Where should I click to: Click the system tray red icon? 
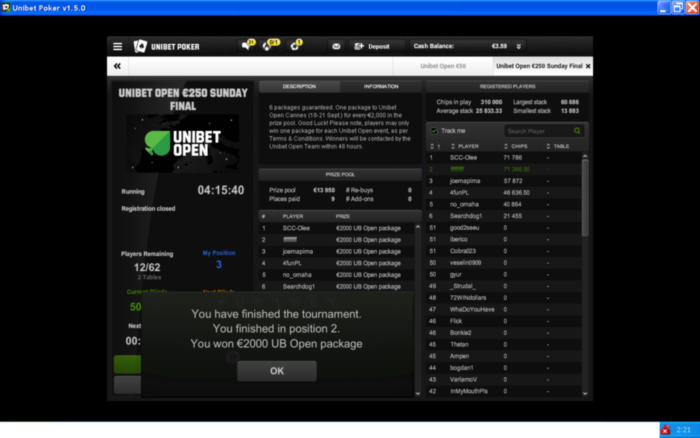tap(666, 430)
